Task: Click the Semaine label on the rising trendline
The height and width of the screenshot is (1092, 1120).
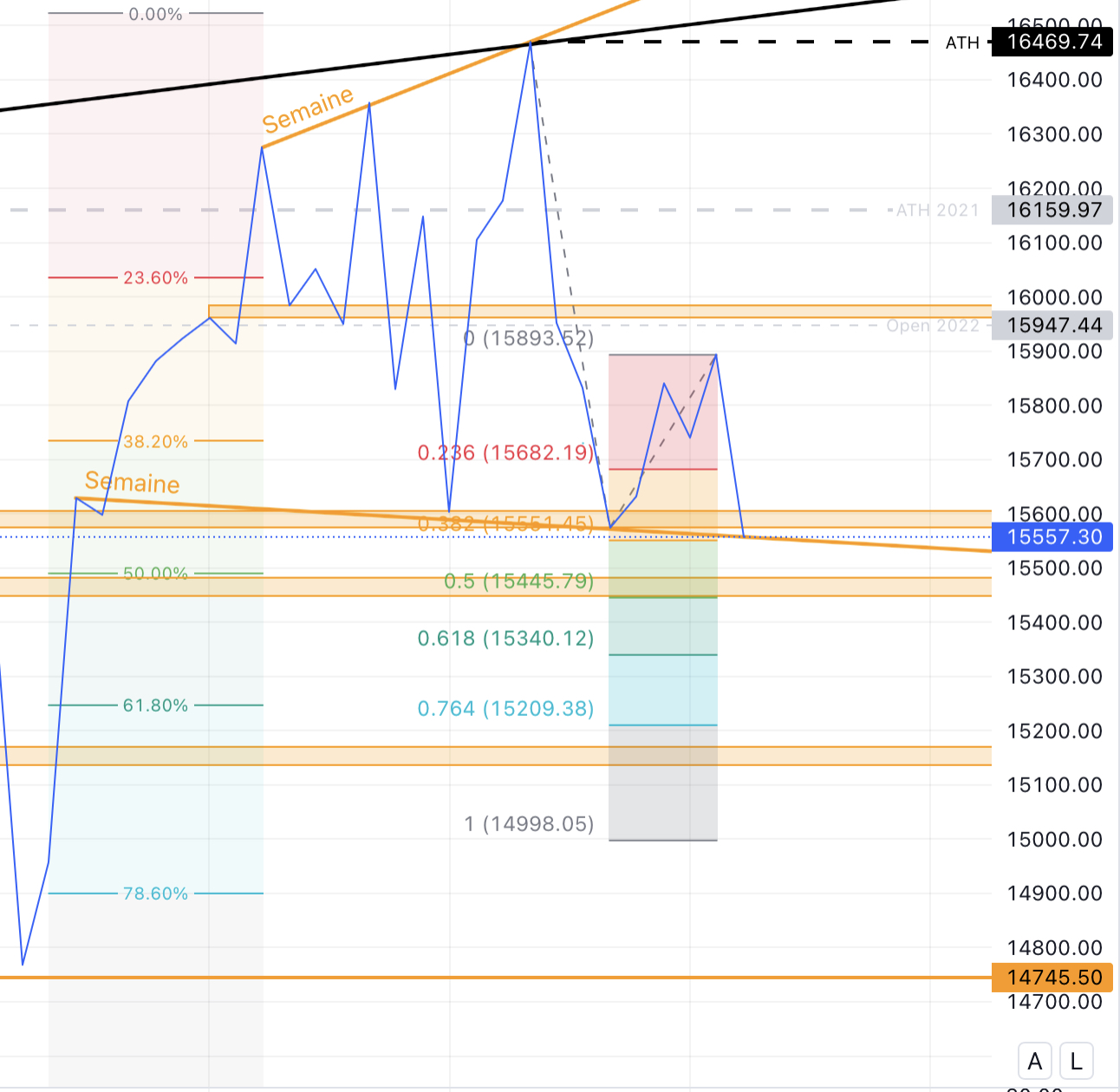Action: point(308,110)
